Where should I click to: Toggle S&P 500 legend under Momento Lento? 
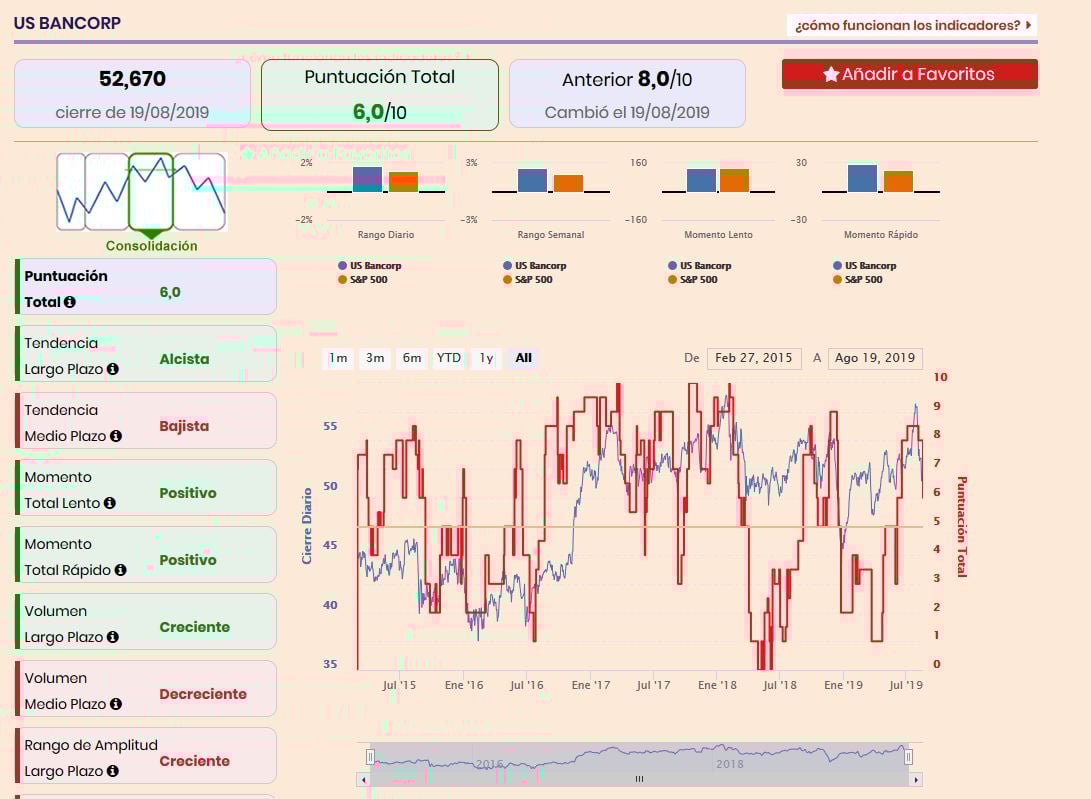692,279
